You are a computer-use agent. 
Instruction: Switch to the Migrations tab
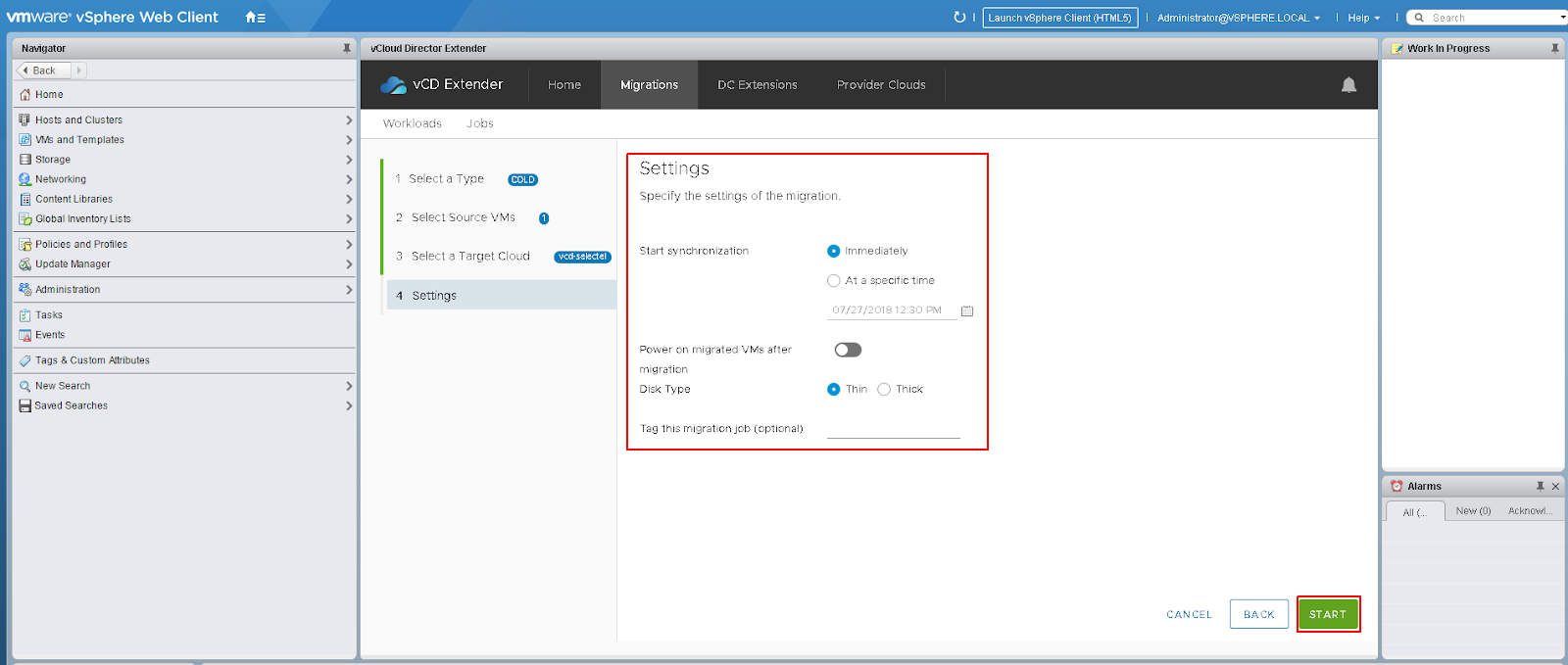(649, 85)
